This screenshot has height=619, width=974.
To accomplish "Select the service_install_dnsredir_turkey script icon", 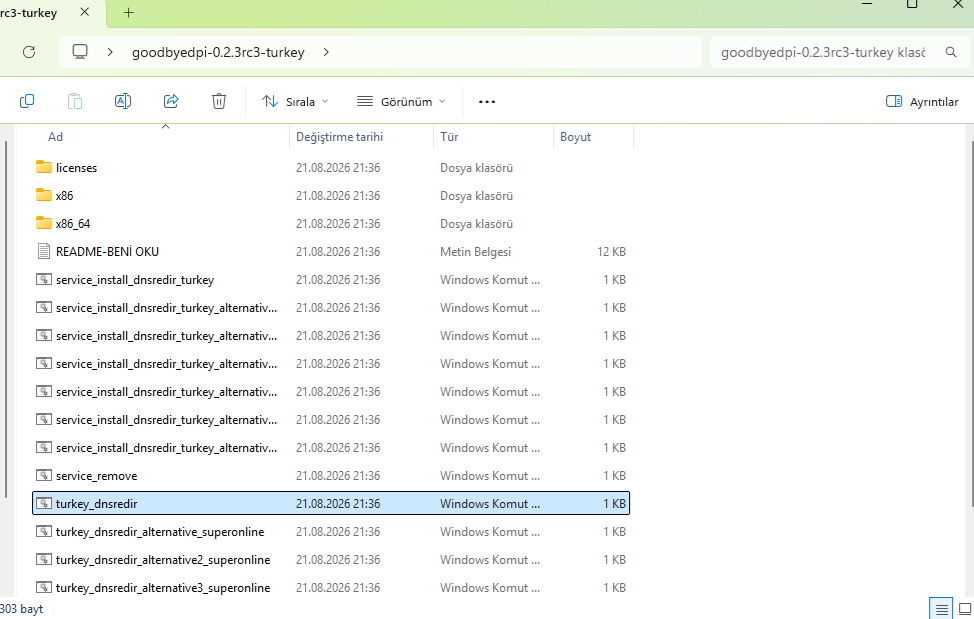I will (43, 279).
